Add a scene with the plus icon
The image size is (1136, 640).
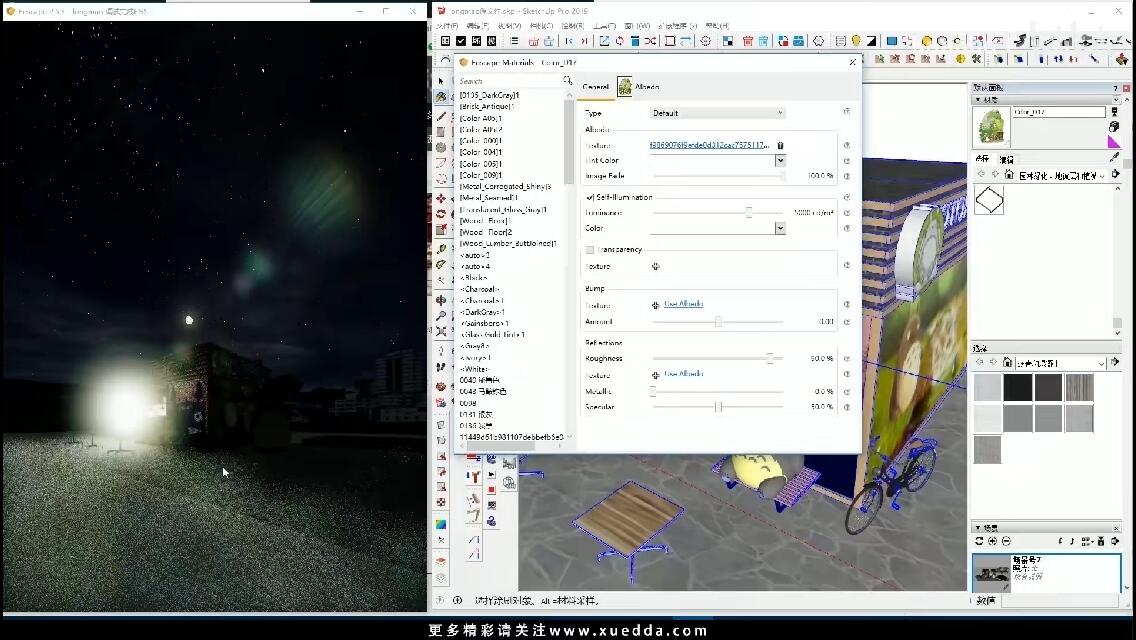[993, 541]
